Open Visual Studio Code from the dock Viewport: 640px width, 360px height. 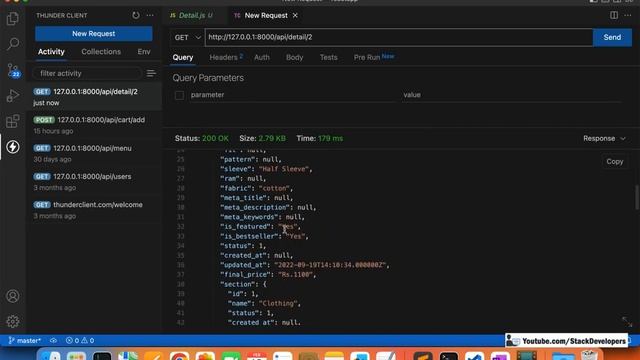(474, 356)
